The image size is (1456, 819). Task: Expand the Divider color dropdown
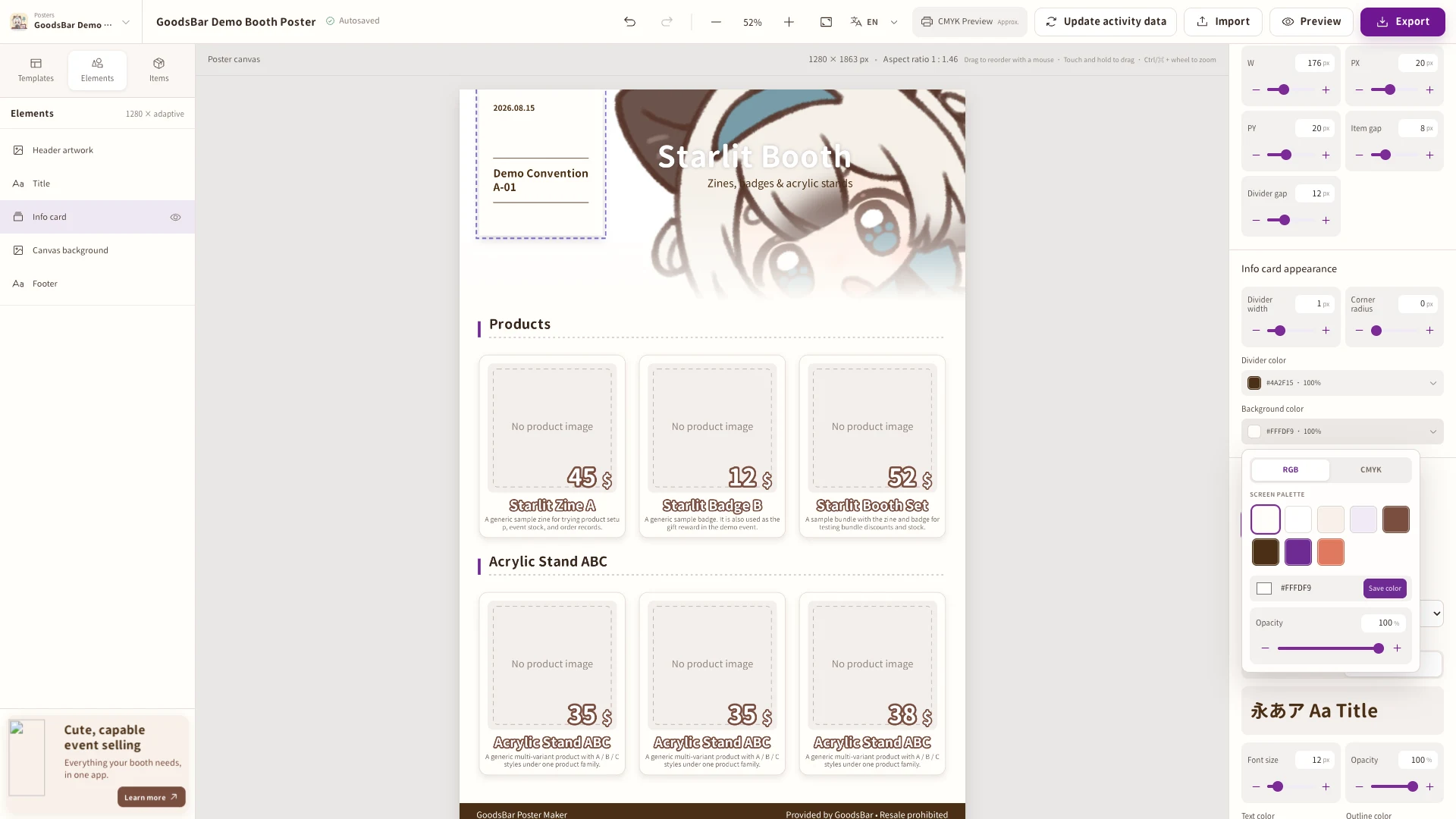click(x=1342, y=383)
